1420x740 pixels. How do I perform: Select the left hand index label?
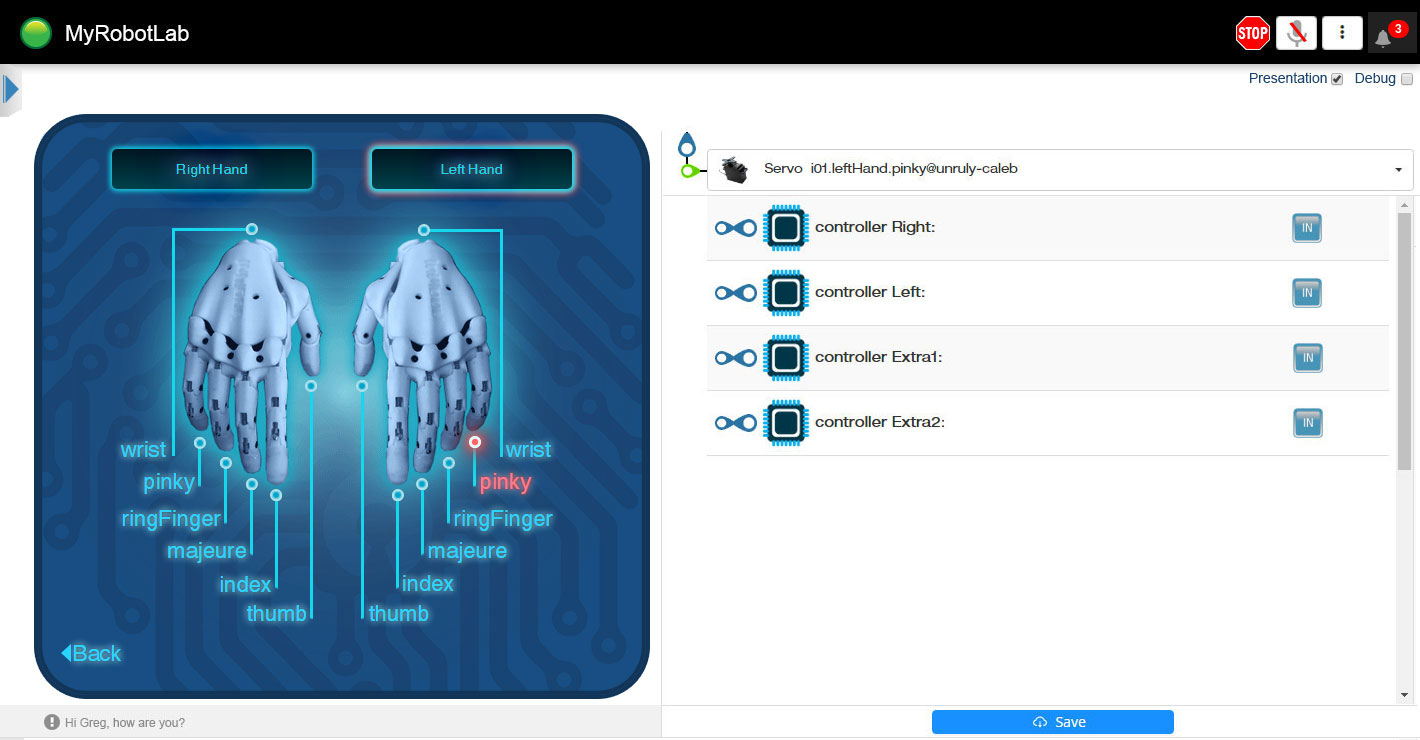click(428, 584)
